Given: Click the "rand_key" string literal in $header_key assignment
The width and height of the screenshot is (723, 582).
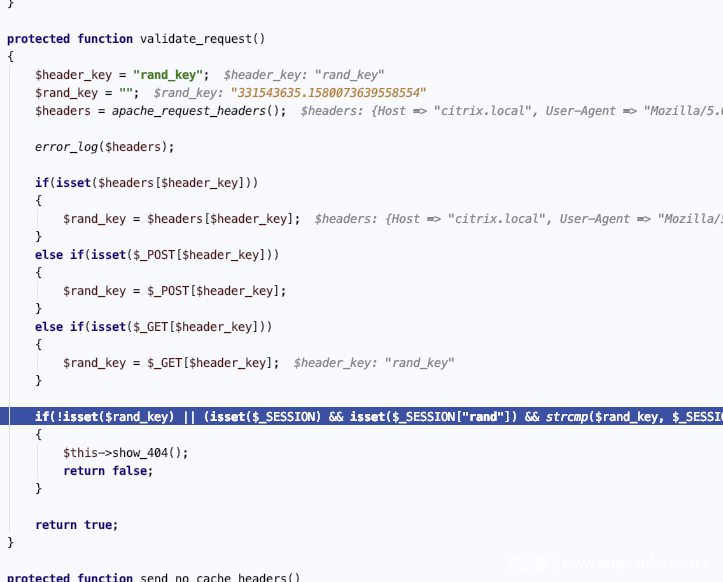Looking at the screenshot, I should click(170, 75).
